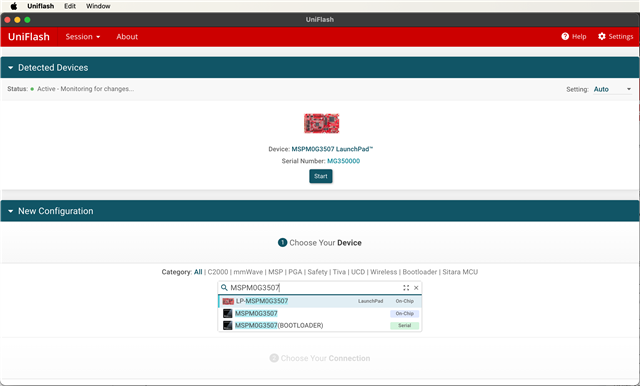Filter by Bootloader category
Screen dimensions: 640x386
click(420, 272)
